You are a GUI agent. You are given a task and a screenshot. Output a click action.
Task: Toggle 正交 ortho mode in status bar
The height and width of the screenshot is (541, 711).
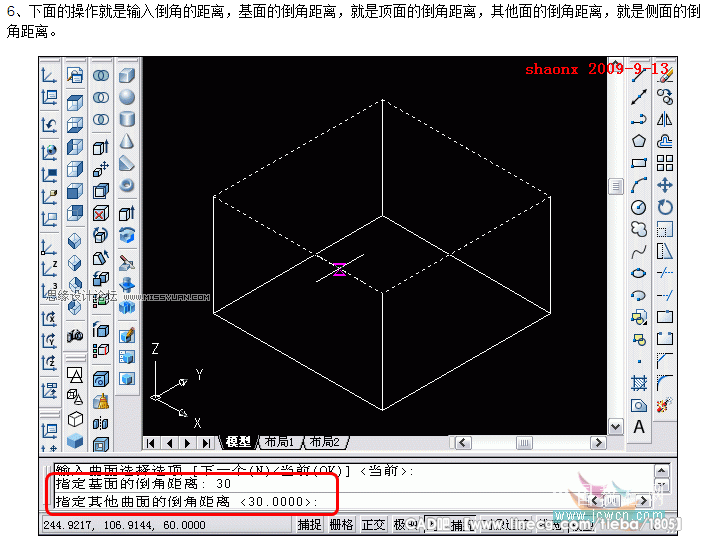coord(374,525)
